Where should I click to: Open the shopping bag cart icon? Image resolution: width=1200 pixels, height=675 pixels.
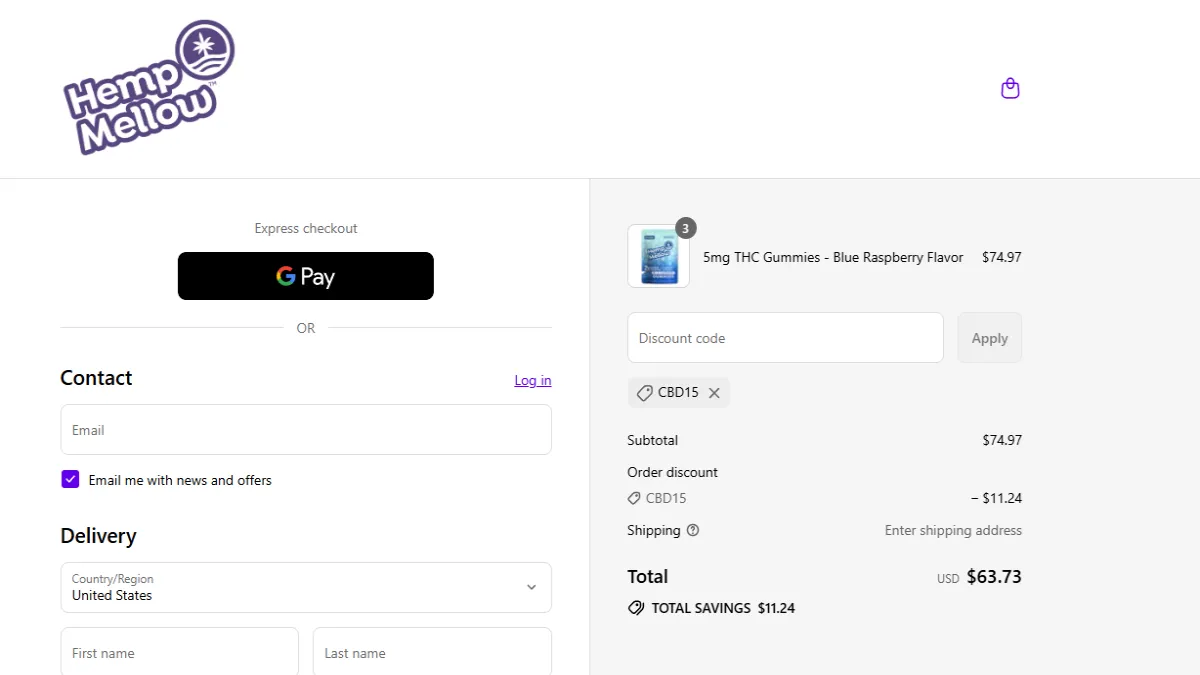1010,89
